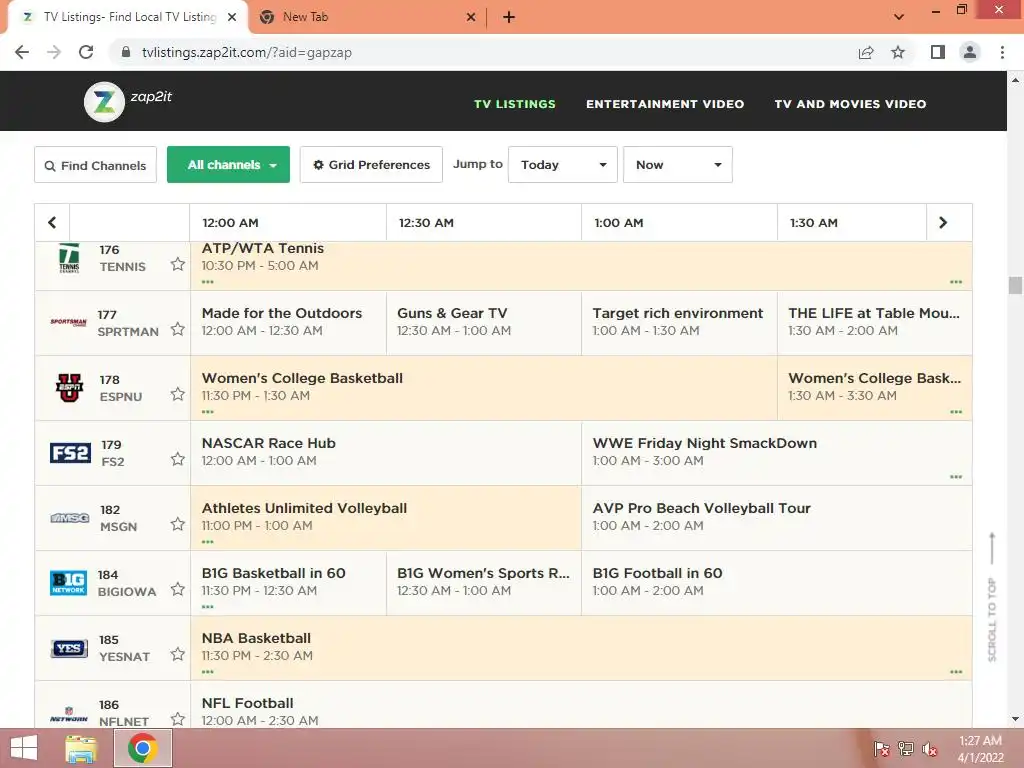Go to previous time slot arrow
Screen dimensions: 1024x768
pos(52,223)
